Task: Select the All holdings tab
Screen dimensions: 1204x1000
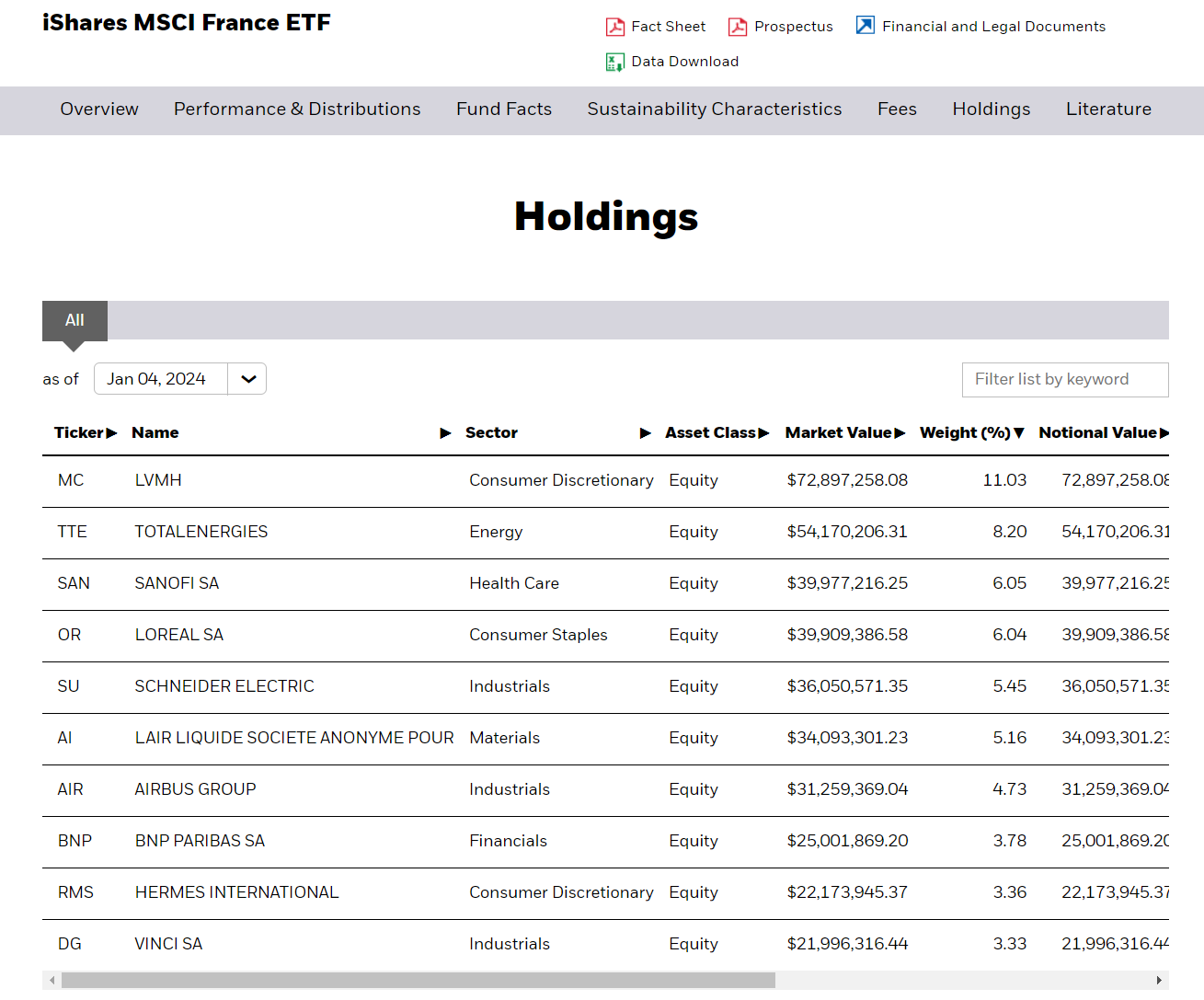Action: coord(75,320)
